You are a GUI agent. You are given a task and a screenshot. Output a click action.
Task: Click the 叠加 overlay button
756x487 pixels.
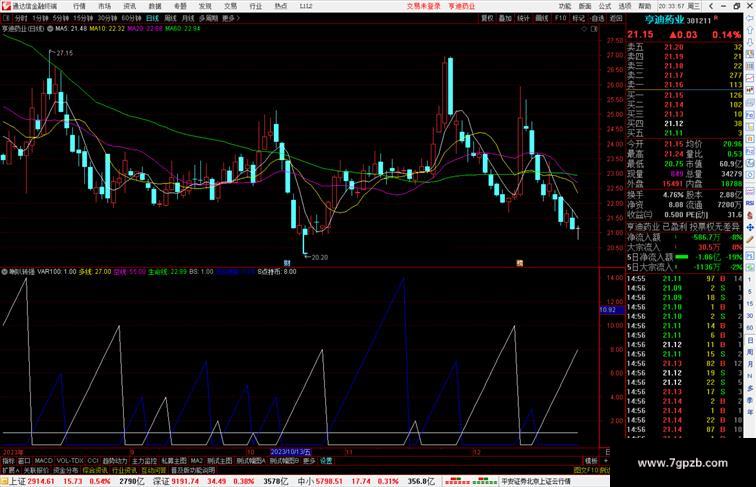click(x=505, y=18)
